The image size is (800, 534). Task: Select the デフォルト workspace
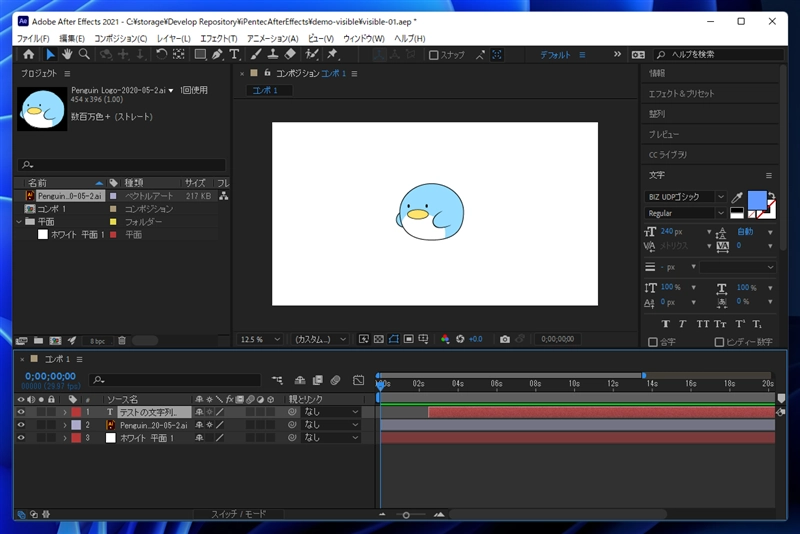555,55
